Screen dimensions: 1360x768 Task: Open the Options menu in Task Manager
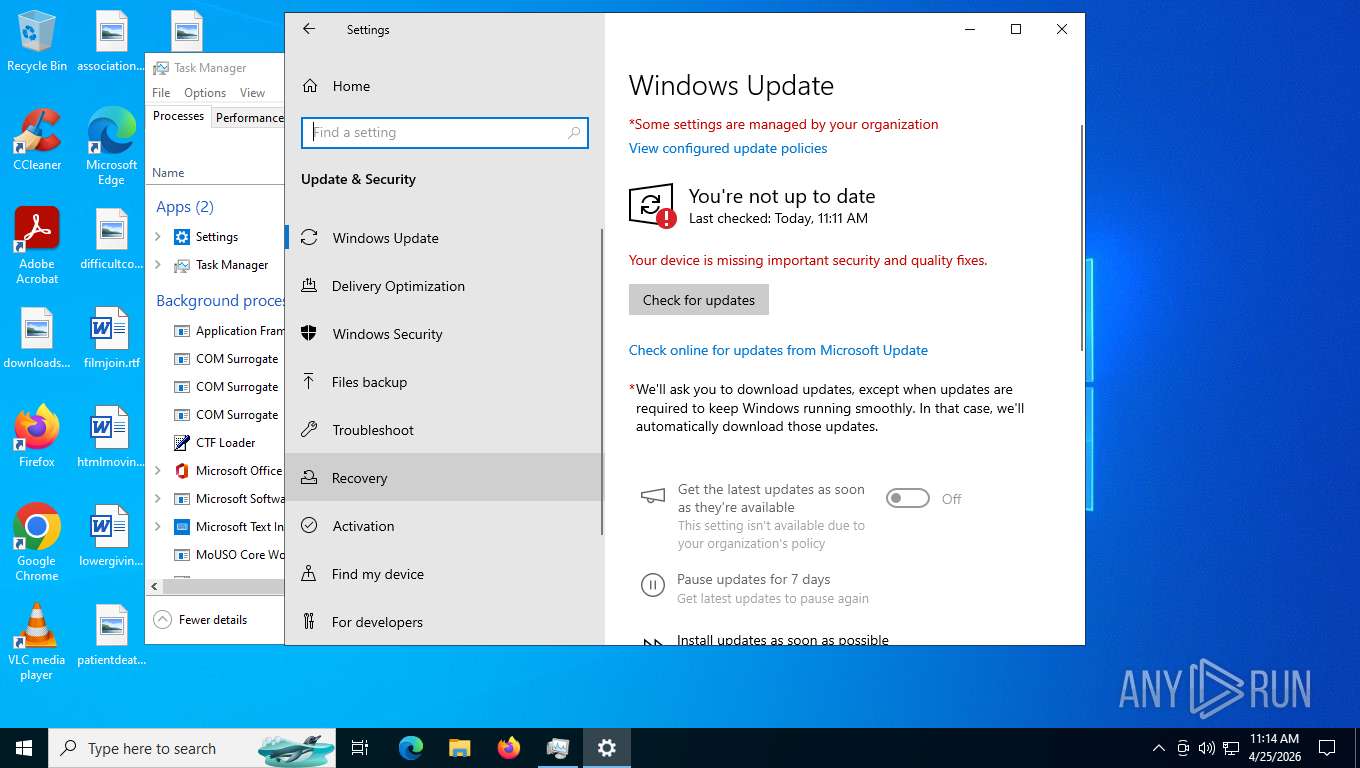tap(205, 93)
